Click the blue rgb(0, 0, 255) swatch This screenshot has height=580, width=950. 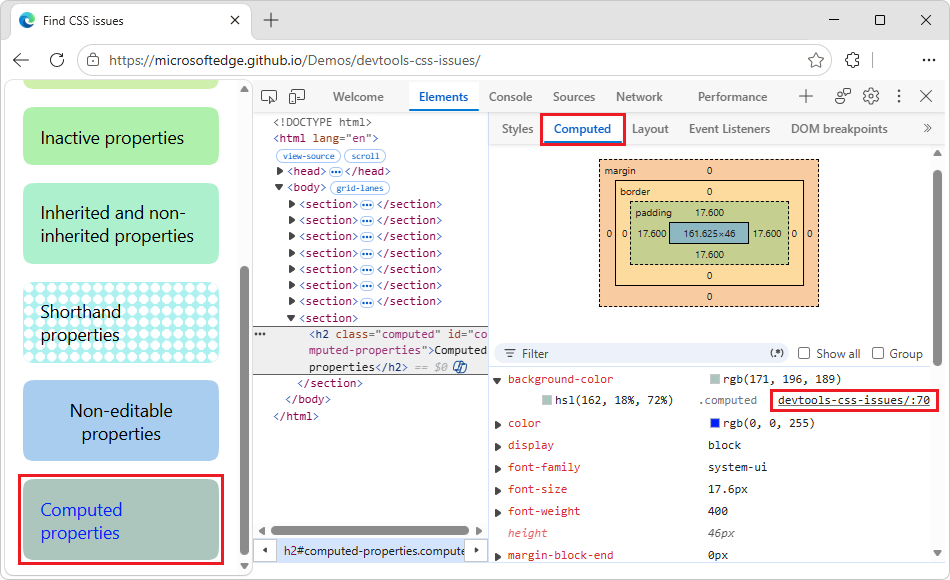pyautogui.click(x=715, y=423)
